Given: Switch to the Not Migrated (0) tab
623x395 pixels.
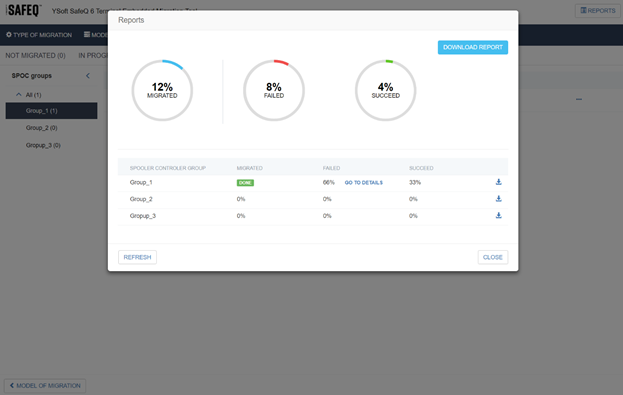Looking at the screenshot, I should point(35,56).
